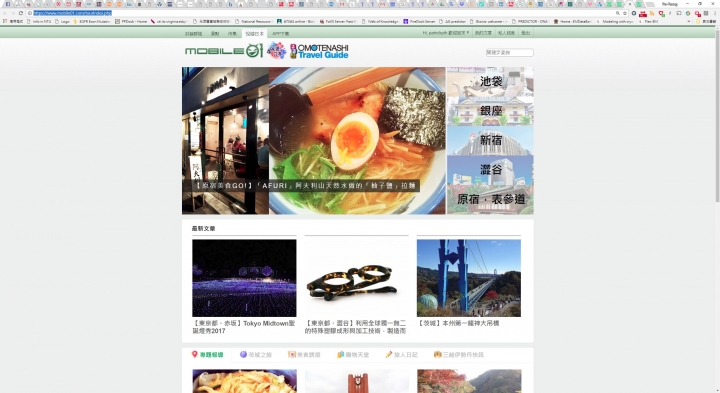Select the 新宿 area tile
The width and height of the screenshot is (720, 393).
(490, 140)
